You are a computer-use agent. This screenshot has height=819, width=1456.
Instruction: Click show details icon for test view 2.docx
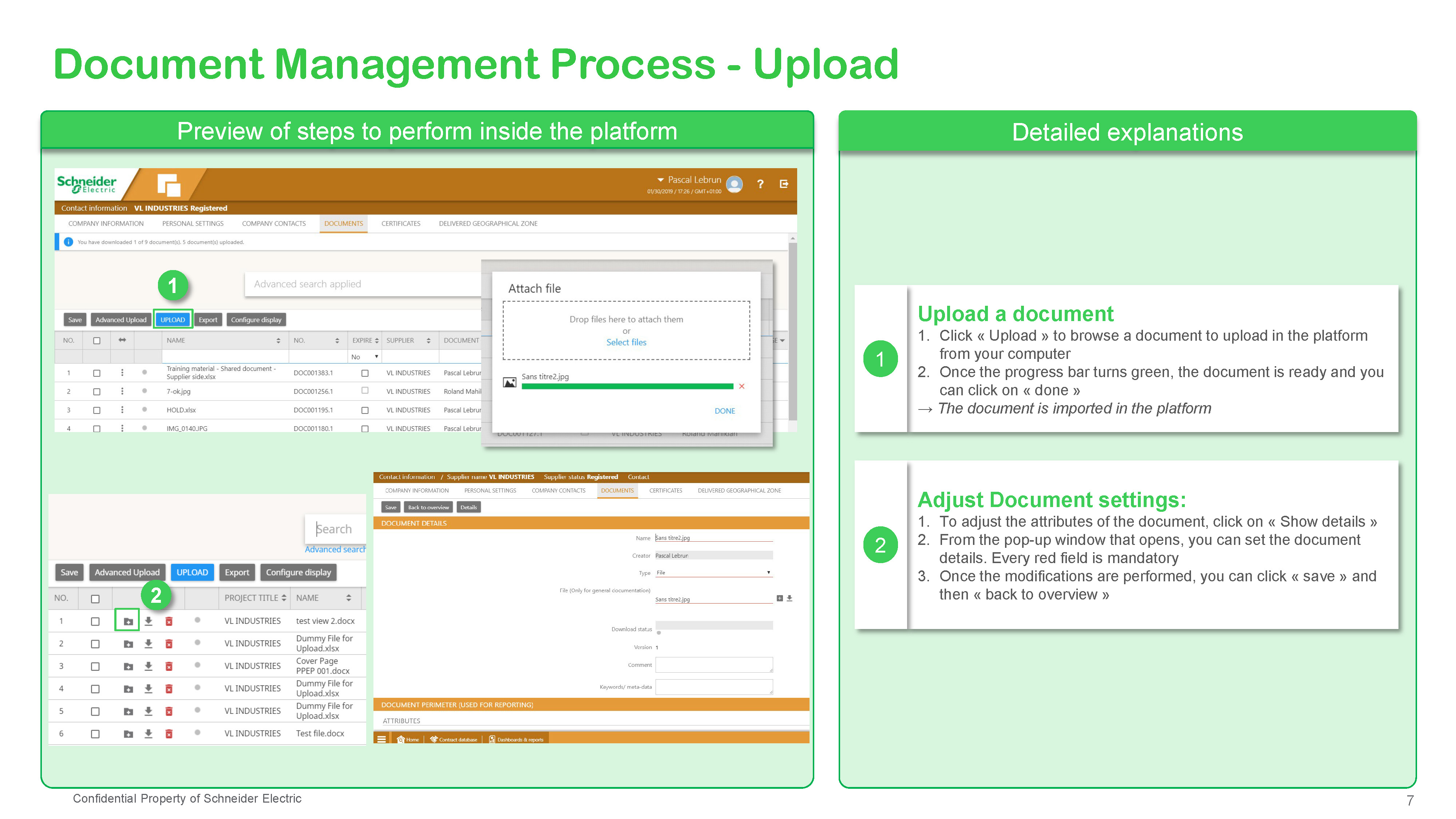click(x=128, y=621)
